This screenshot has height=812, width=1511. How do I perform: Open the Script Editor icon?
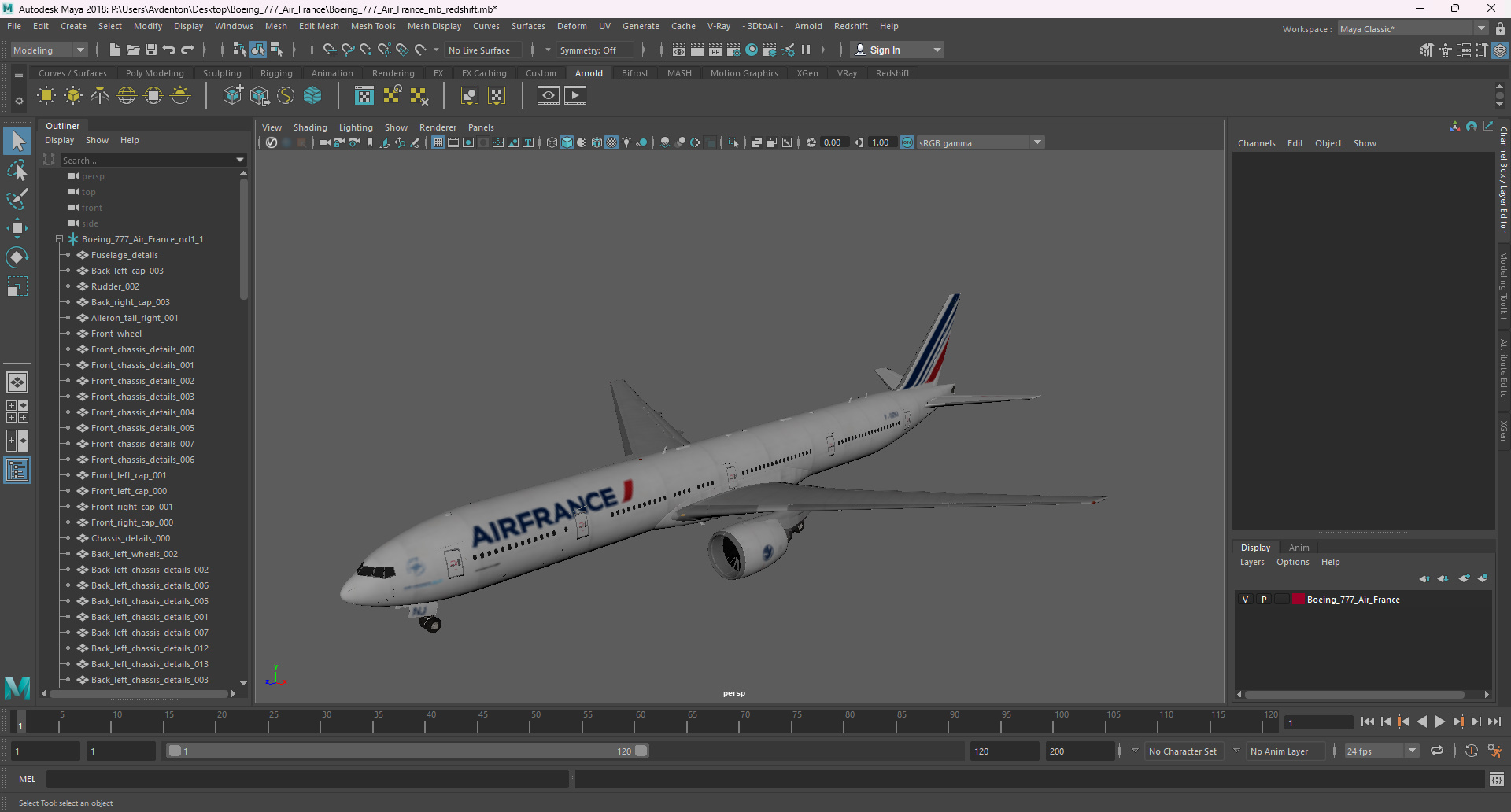pos(1497,779)
